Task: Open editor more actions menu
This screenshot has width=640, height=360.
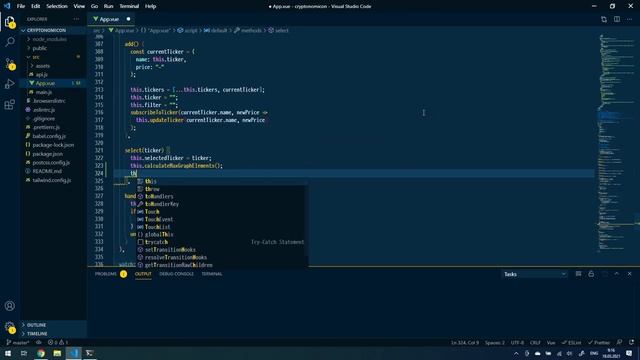Action: point(630,19)
